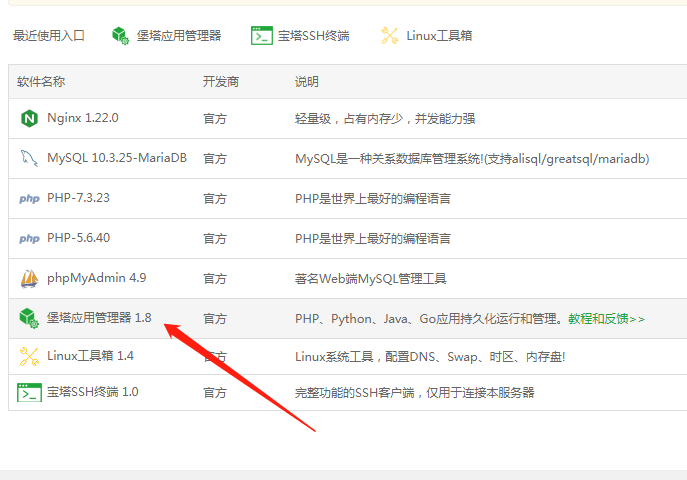Open the 教程和反馈>> link
This screenshot has width=687, height=480.
(606, 319)
